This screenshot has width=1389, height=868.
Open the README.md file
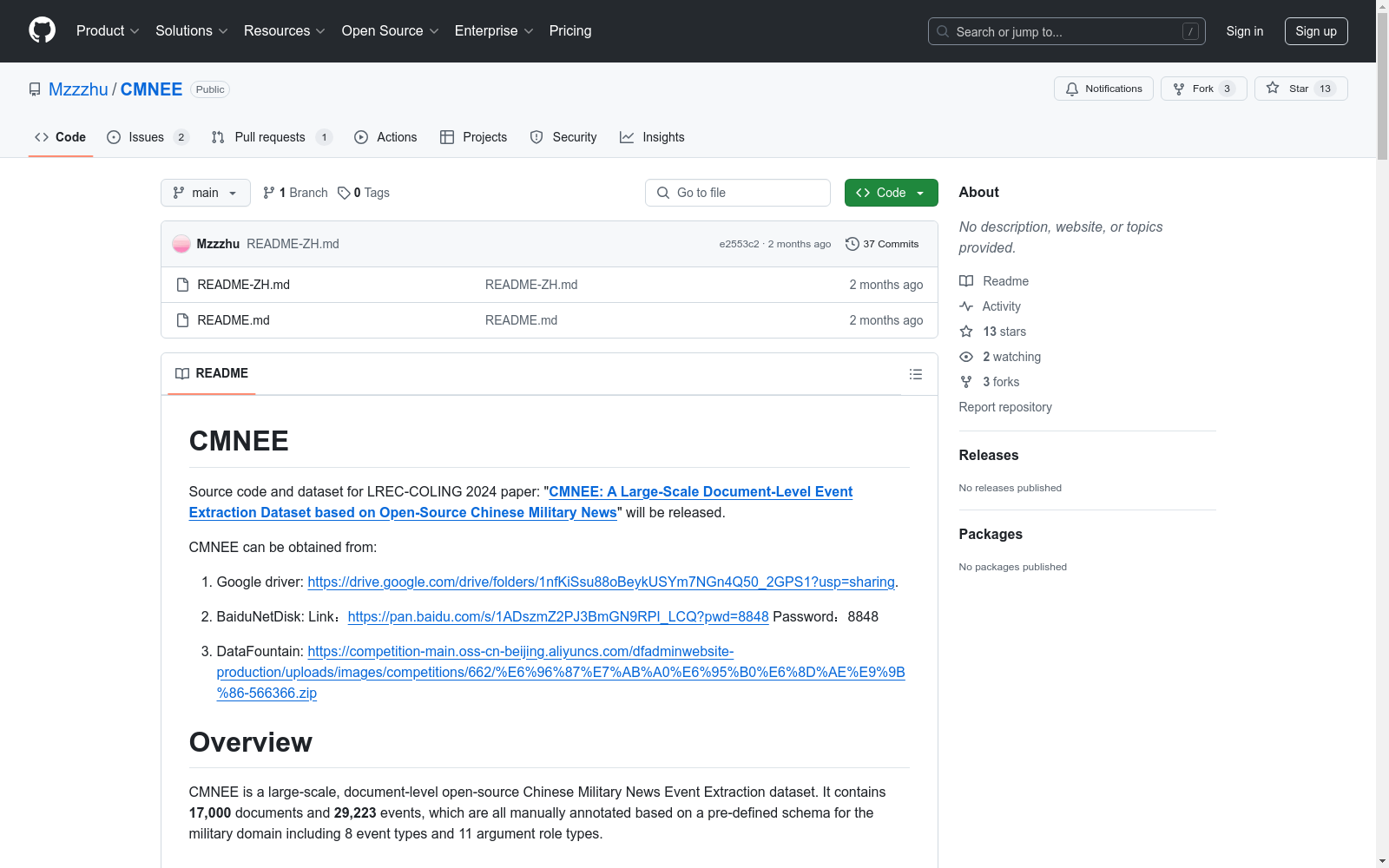[x=234, y=320]
